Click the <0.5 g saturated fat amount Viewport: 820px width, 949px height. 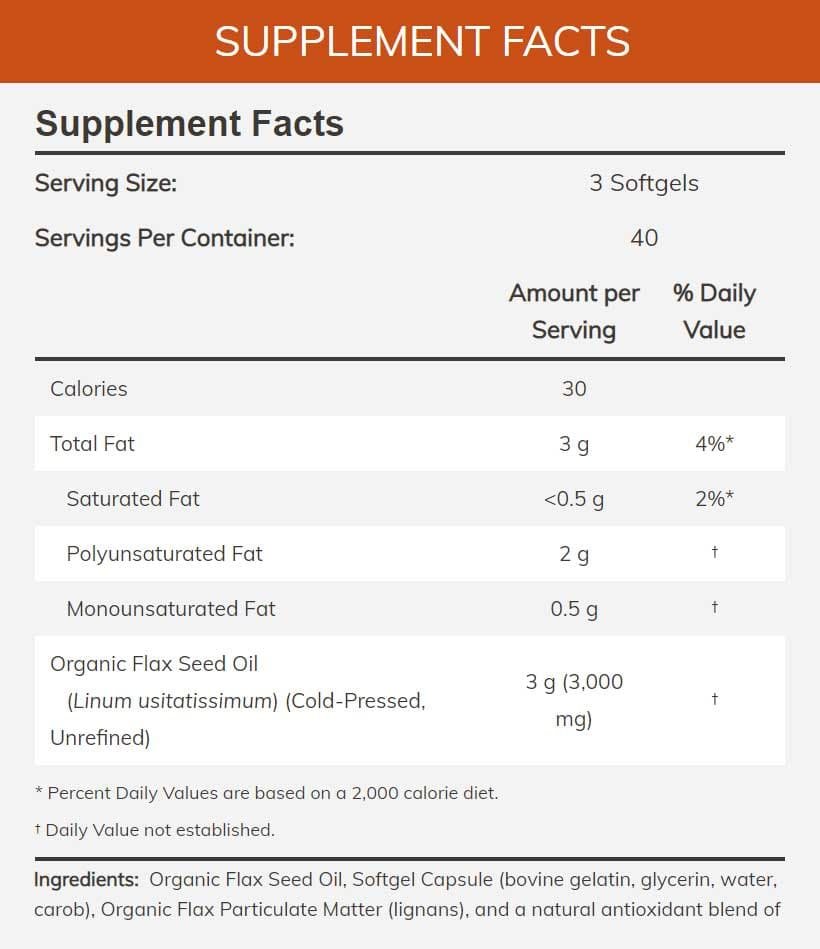pos(574,499)
